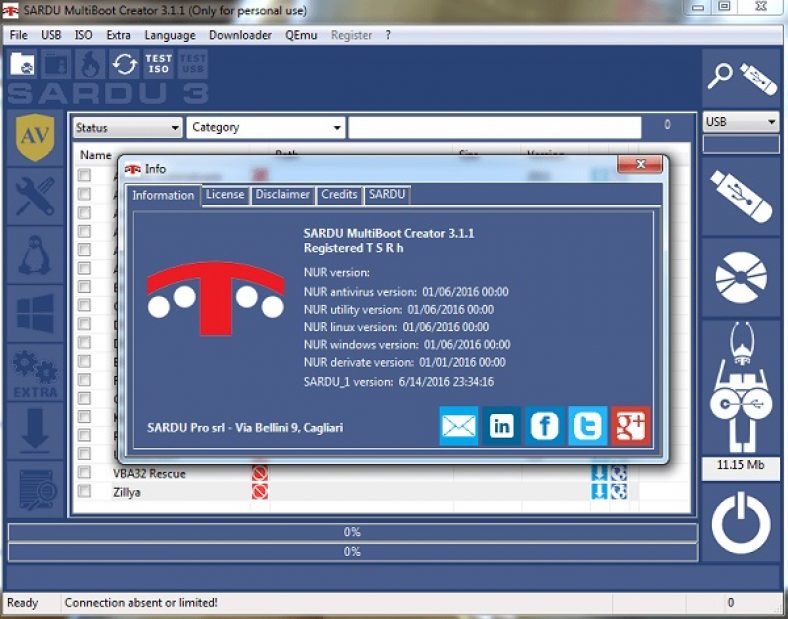
Task: Select the Linux penguin category
Action: (35, 255)
